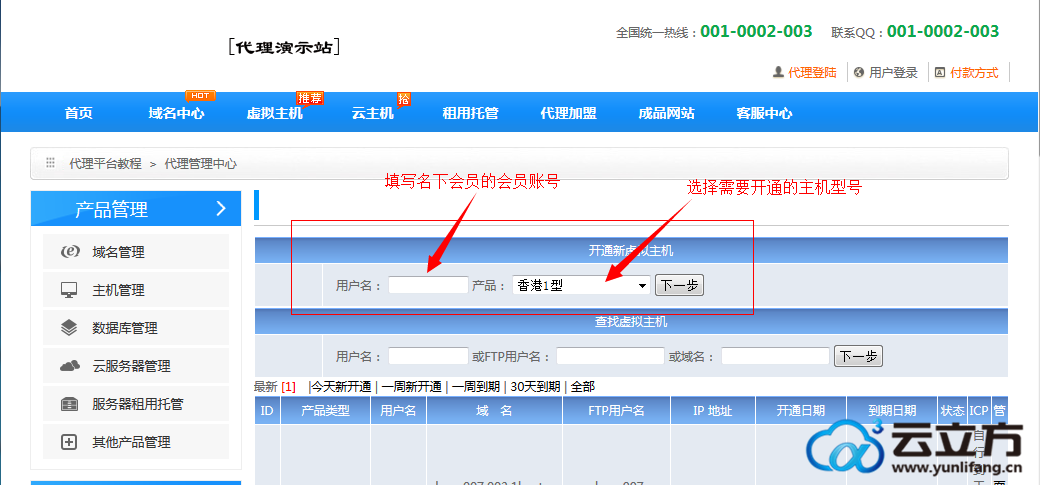Click the server icon for 服务器租用托管
Viewport: 1040px width, 485px height.
coord(70,404)
